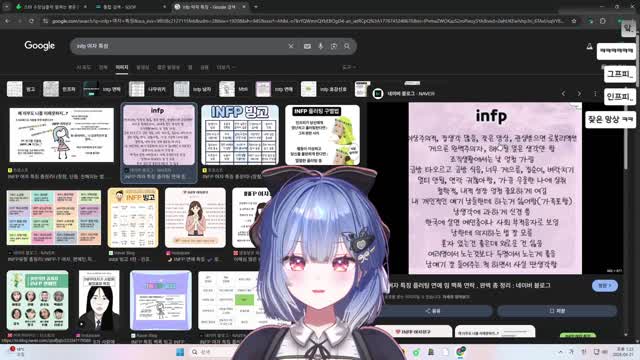Show hidden system tray icons chevron
This screenshot has width=640, height=360.
pos(561,352)
